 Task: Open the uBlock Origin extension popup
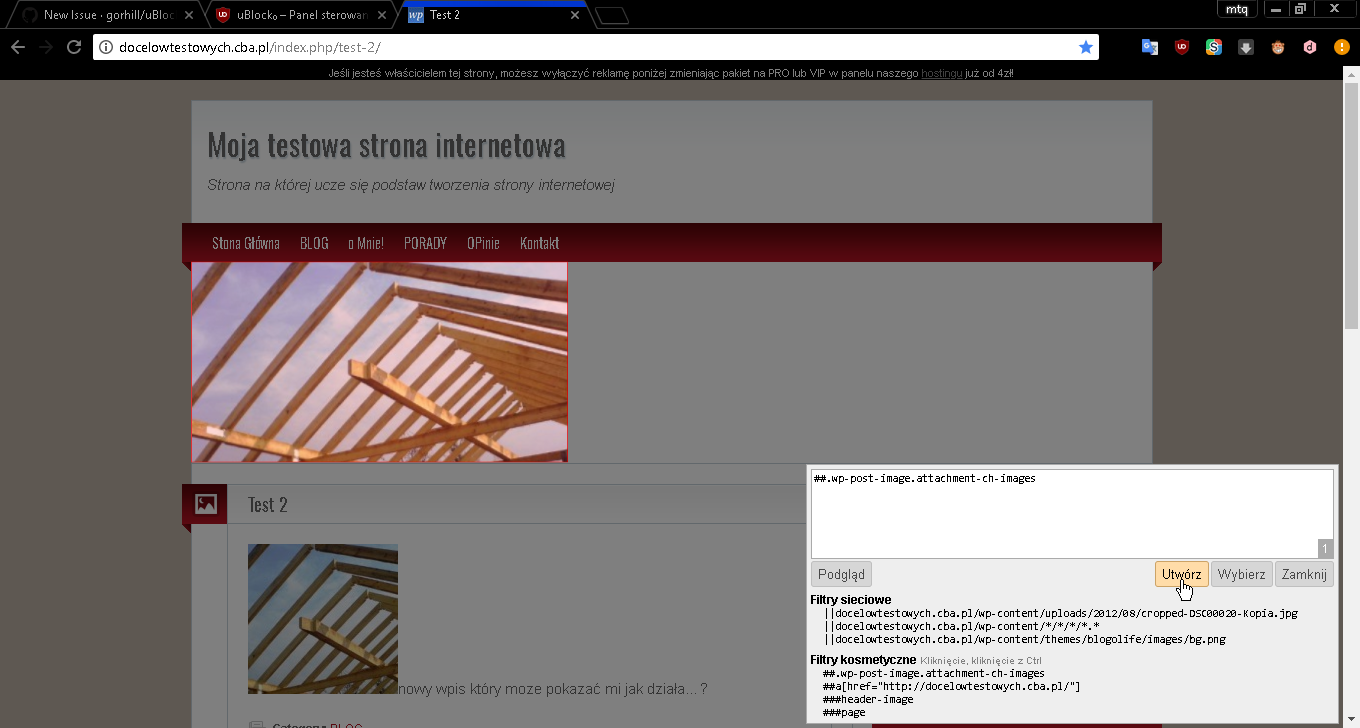click(1182, 47)
